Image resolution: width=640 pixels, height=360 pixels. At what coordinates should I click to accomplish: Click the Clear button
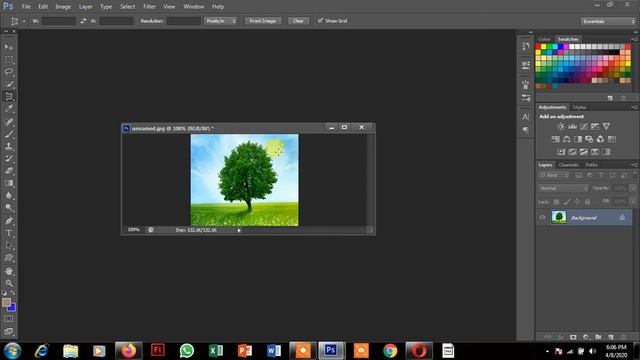click(x=298, y=21)
